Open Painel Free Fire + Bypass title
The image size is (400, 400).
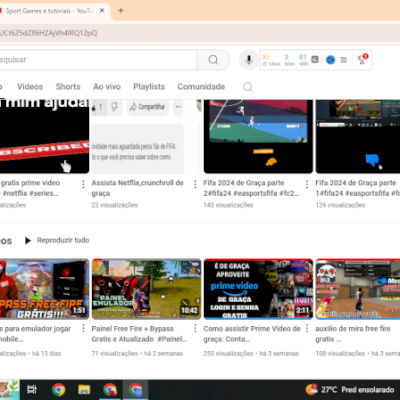point(139,334)
